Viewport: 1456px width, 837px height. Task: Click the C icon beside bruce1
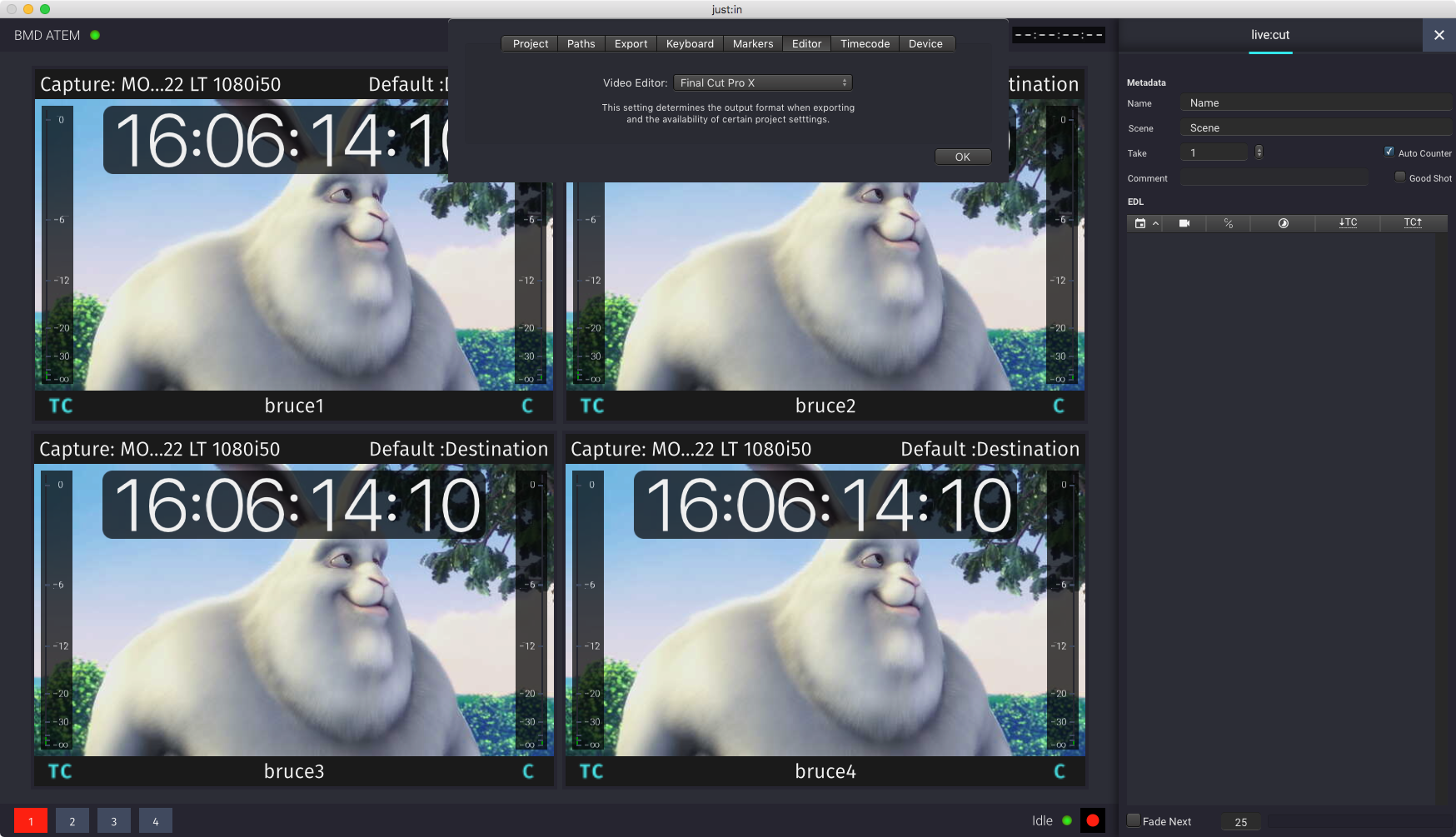pyautogui.click(x=527, y=406)
